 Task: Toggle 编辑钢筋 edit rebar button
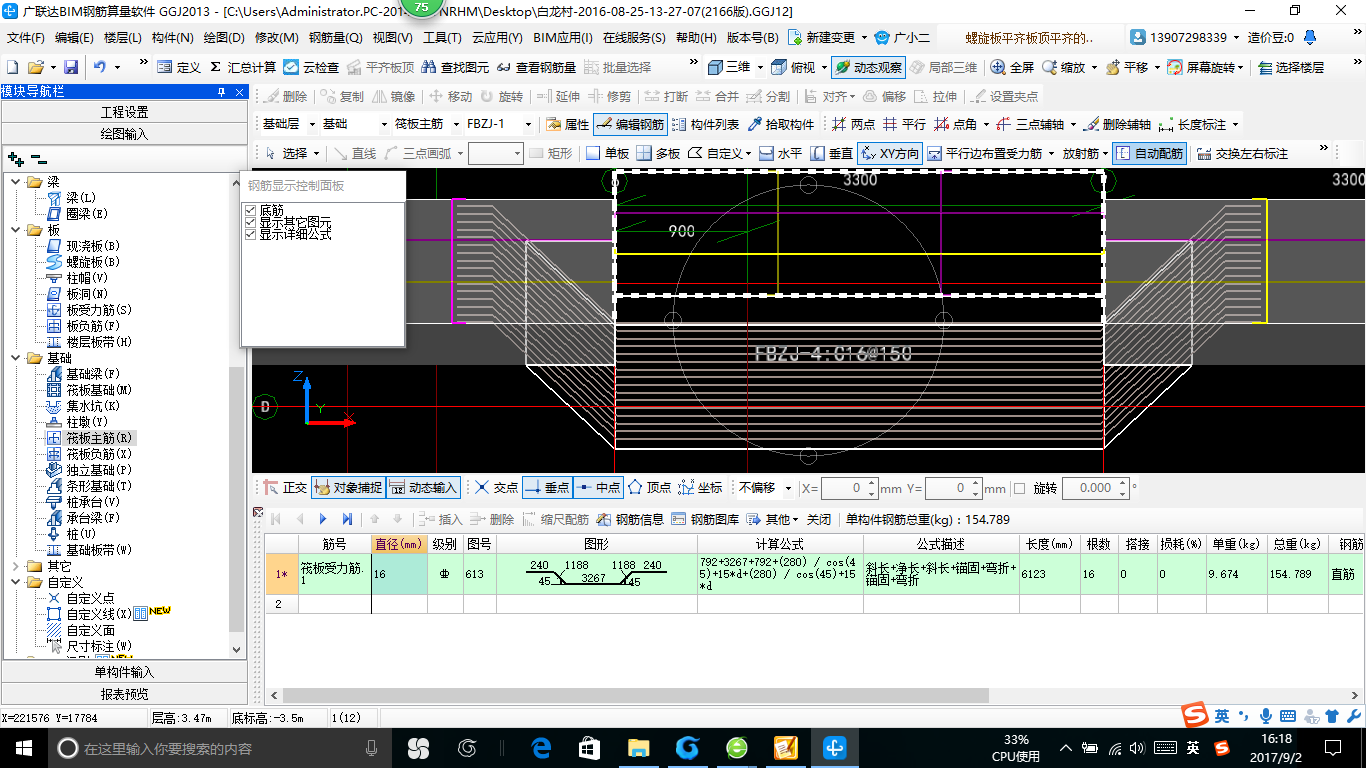pyautogui.click(x=629, y=125)
